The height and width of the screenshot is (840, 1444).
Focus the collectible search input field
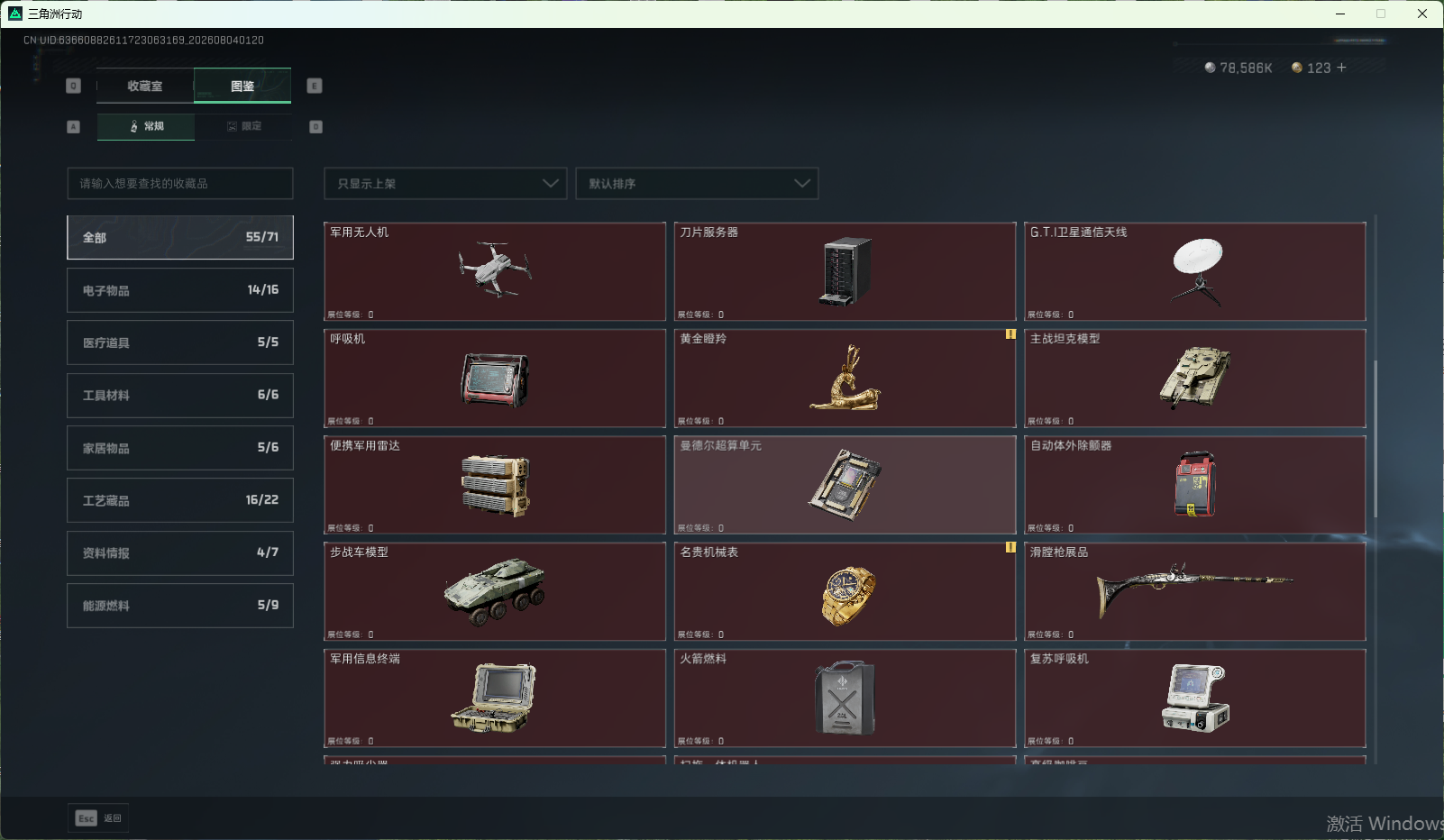point(180,184)
